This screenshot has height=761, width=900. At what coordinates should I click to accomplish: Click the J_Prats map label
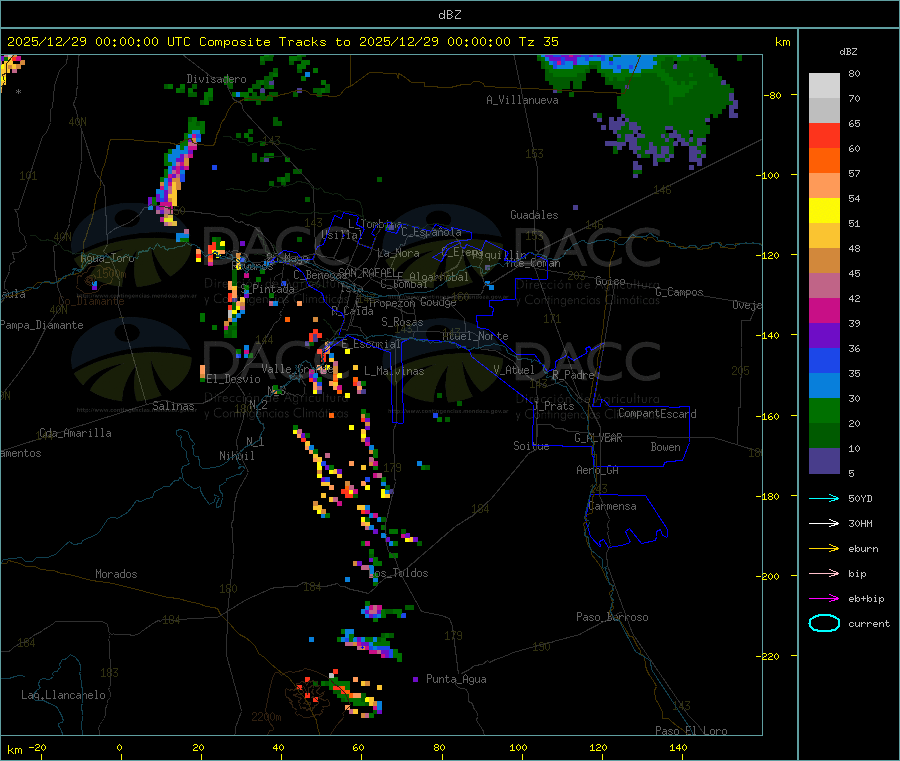pyautogui.click(x=553, y=406)
